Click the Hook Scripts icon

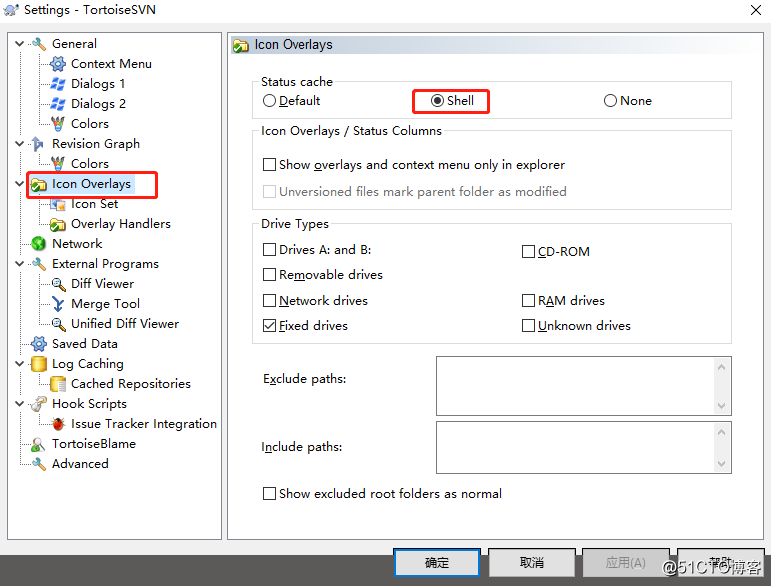pos(39,404)
